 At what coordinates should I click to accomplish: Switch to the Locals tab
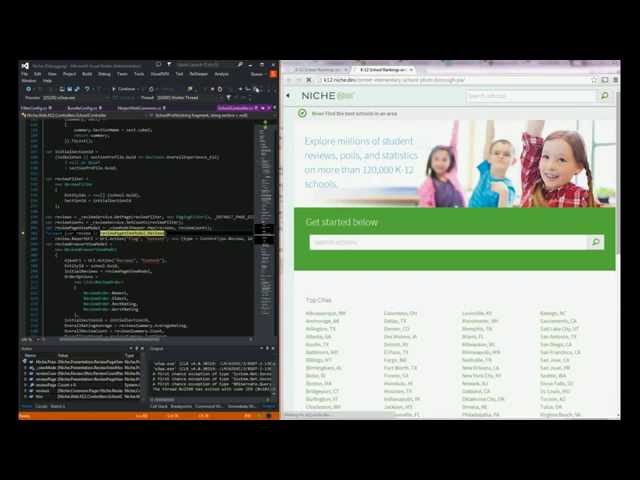pos(41,406)
